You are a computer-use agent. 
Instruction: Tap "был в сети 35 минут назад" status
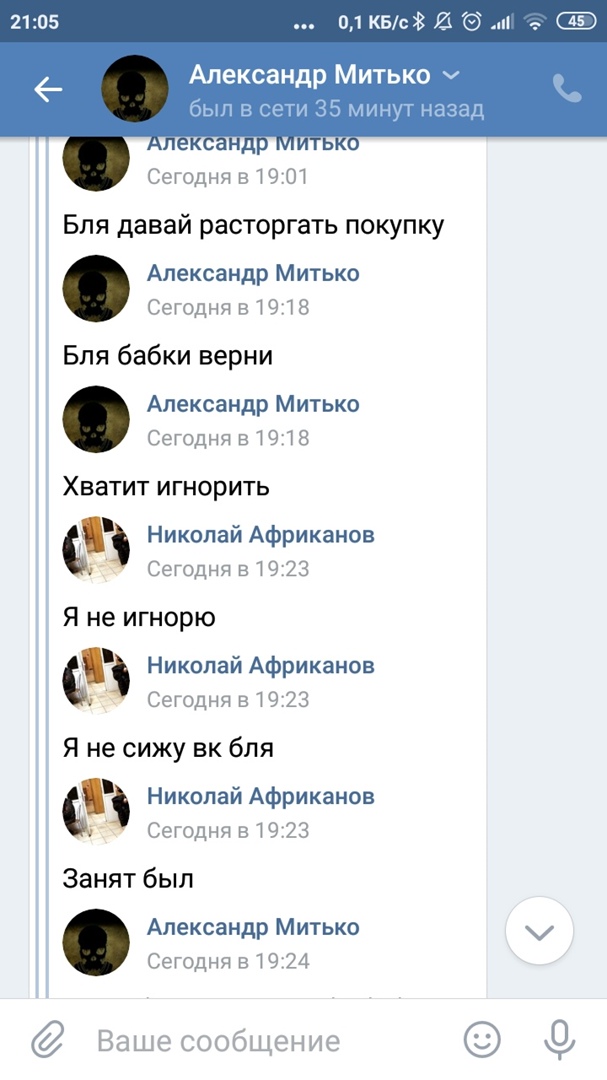coord(336,108)
